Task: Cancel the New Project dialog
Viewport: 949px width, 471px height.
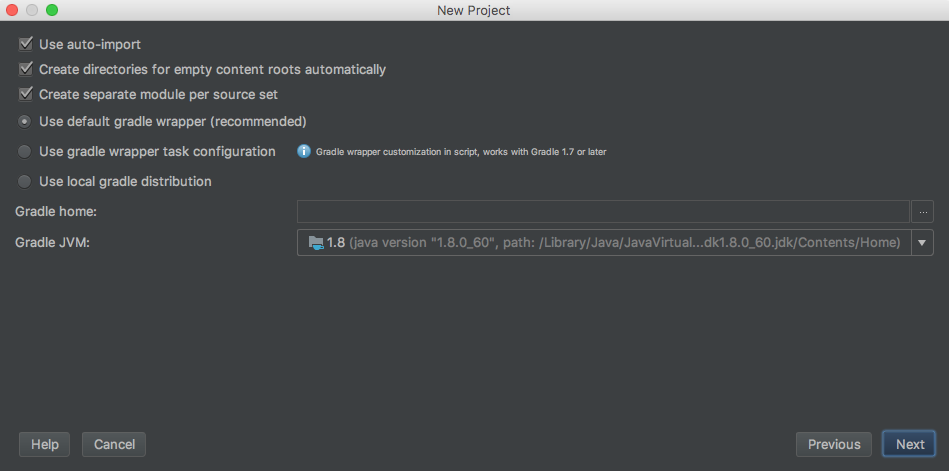Action: click(114, 444)
